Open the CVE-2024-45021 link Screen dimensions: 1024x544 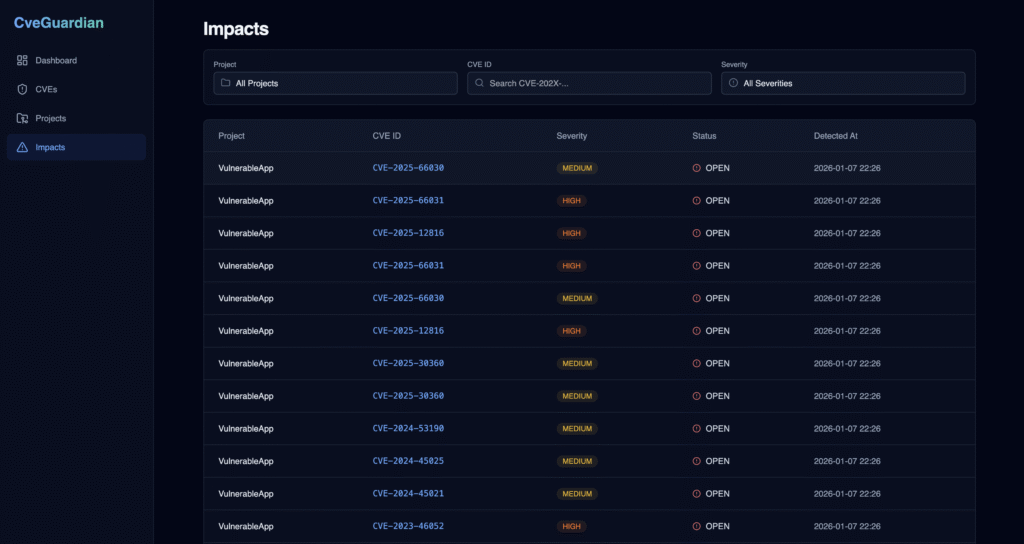pos(408,494)
